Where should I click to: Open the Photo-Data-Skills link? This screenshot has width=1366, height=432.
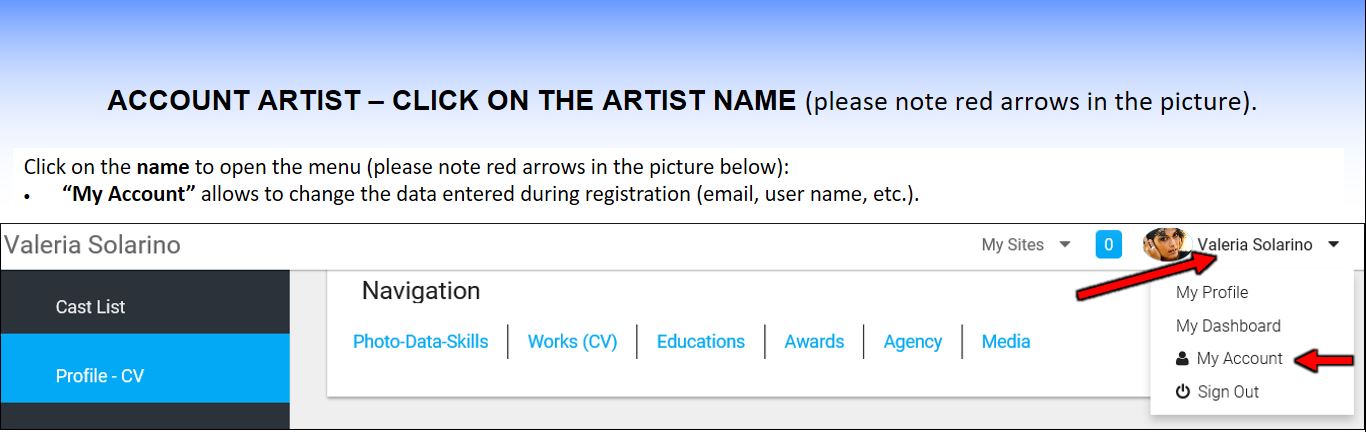click(420, 342)
